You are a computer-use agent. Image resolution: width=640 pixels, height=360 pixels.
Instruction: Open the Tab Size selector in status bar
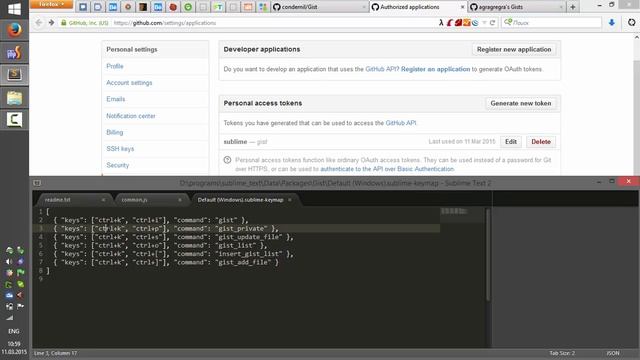(x=562, y=353)
